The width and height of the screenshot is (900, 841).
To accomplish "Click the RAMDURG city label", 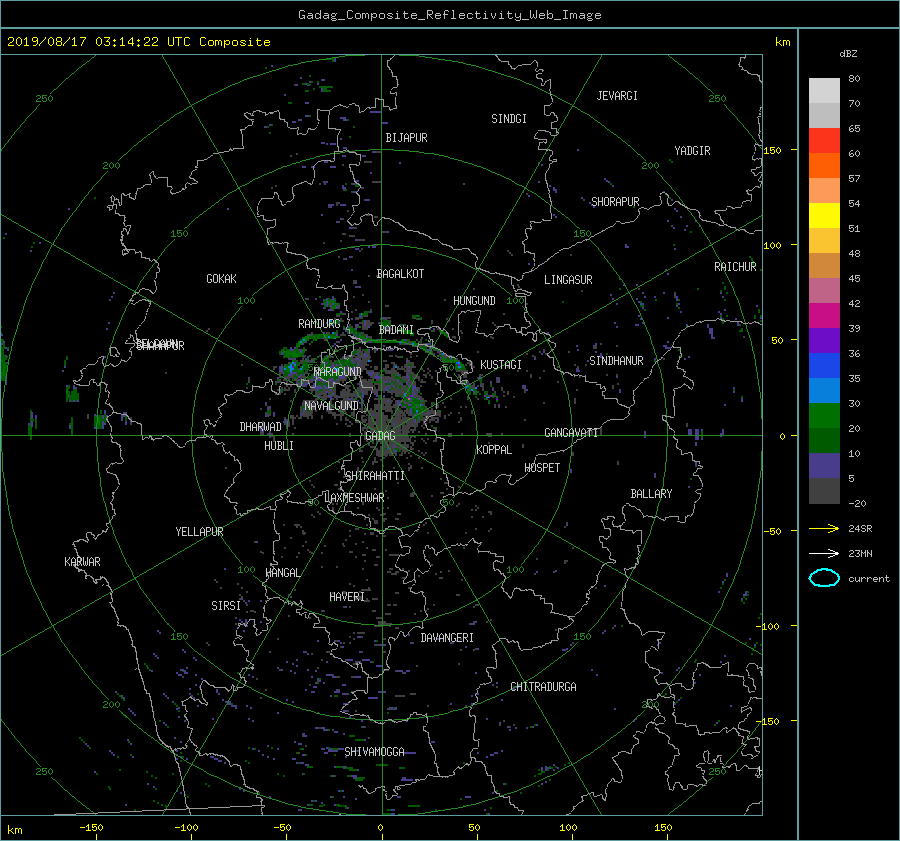I will 319,324.
